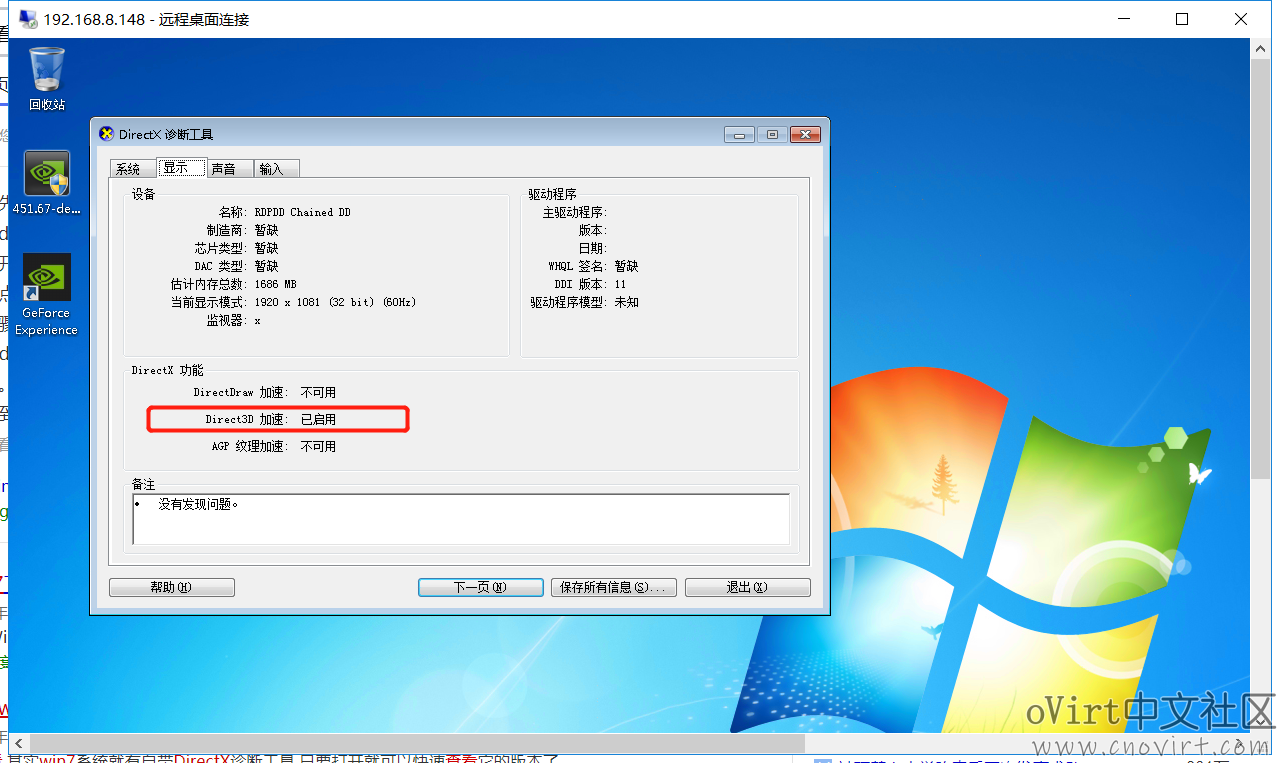This screenshot has width=1280, height=763.
Task: Click the AGP 纹理加速 value "不可用"
Action: coord(318,447)
